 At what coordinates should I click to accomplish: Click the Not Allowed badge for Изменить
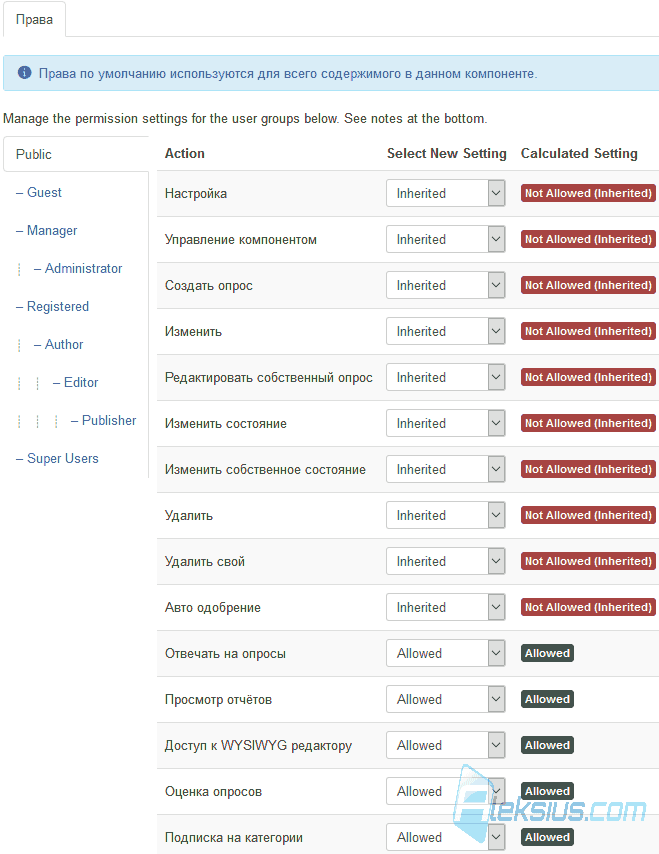tap(588, 331)
